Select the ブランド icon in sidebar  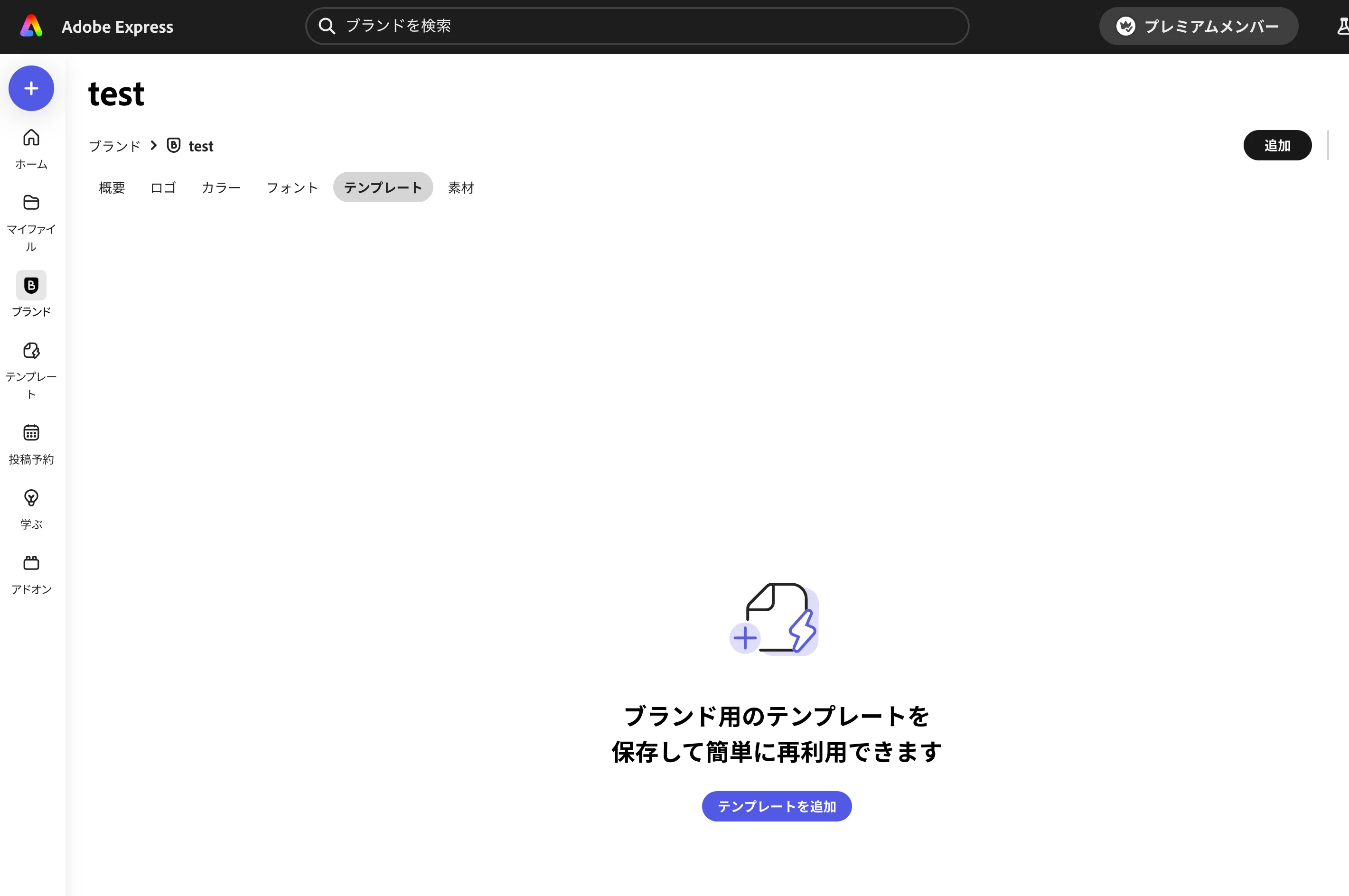click(x=31, y=285)
